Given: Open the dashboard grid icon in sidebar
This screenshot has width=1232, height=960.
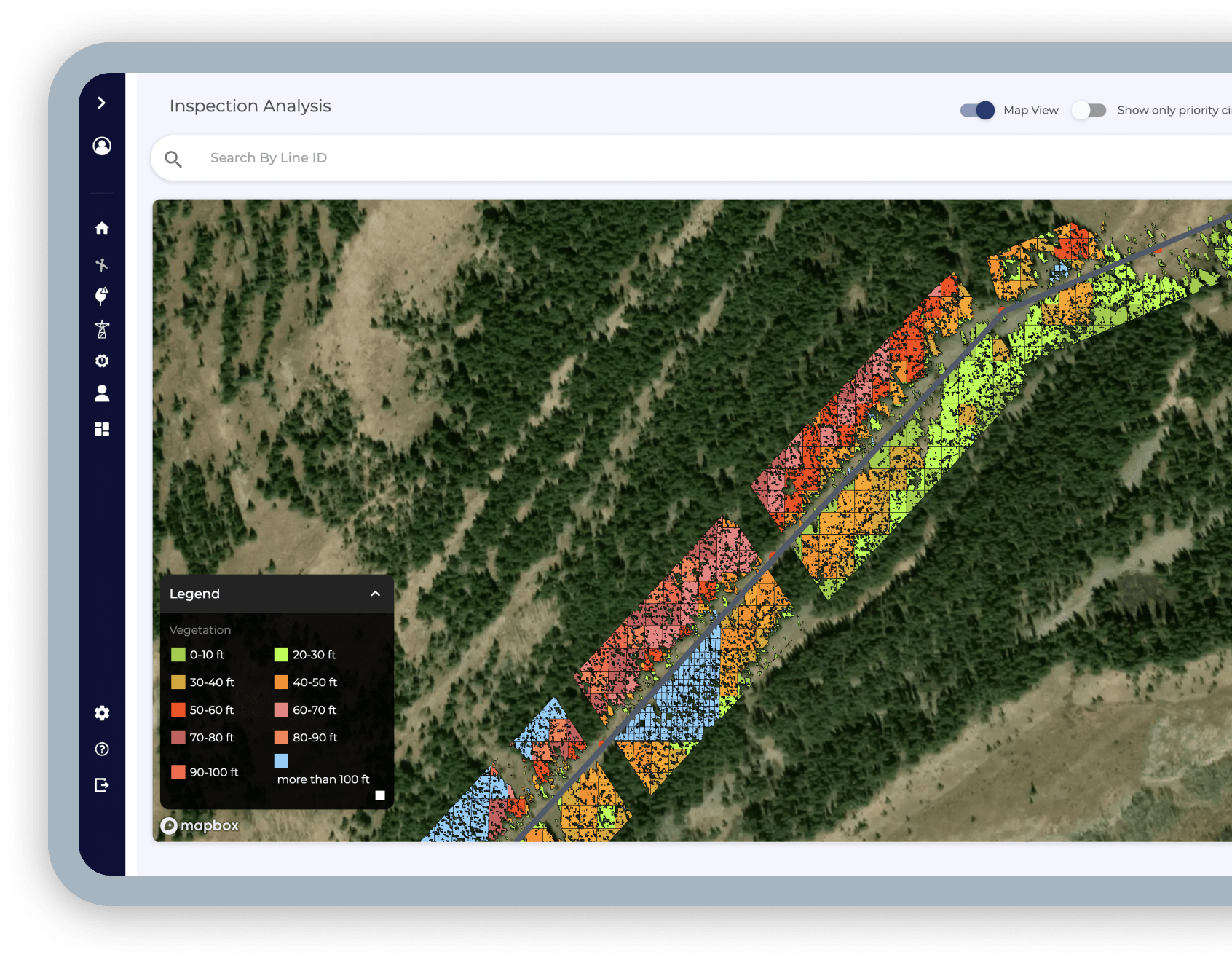Looking at the screenshot, I should (x=102, y=429).
